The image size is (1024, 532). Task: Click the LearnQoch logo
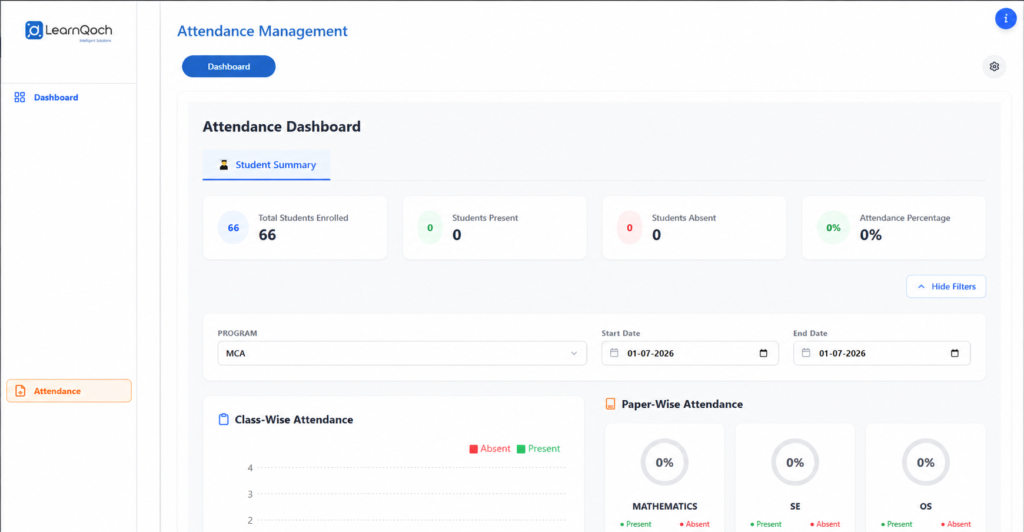click(69, 31)
